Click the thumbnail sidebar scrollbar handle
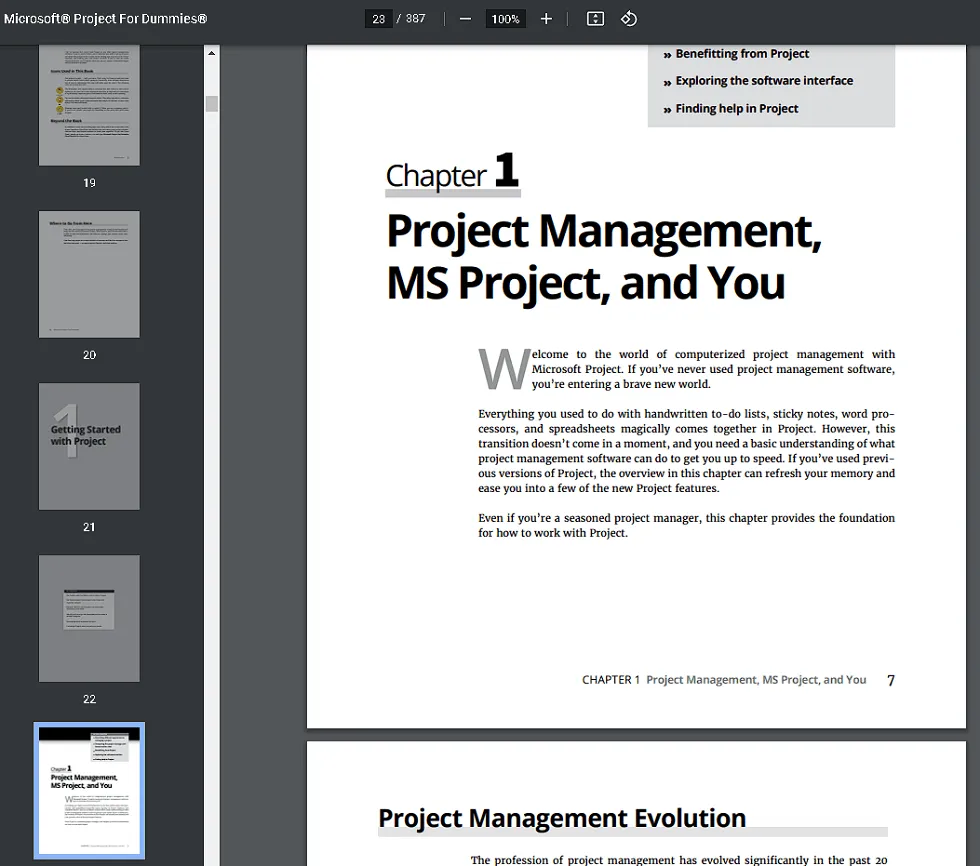 point(211,104)
